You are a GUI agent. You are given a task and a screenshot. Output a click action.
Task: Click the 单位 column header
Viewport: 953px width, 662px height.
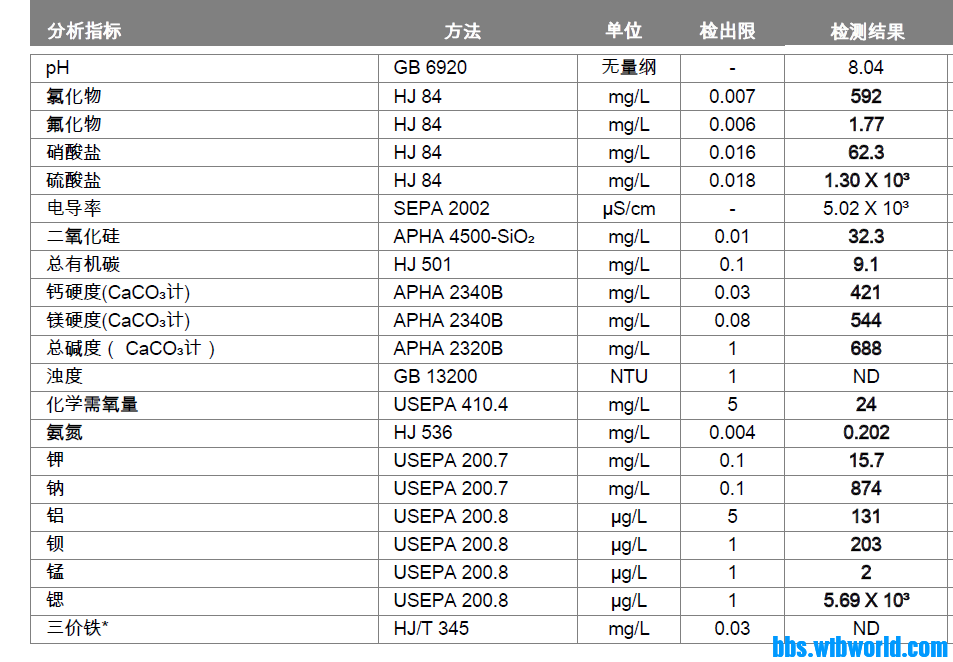click(623, 31)
